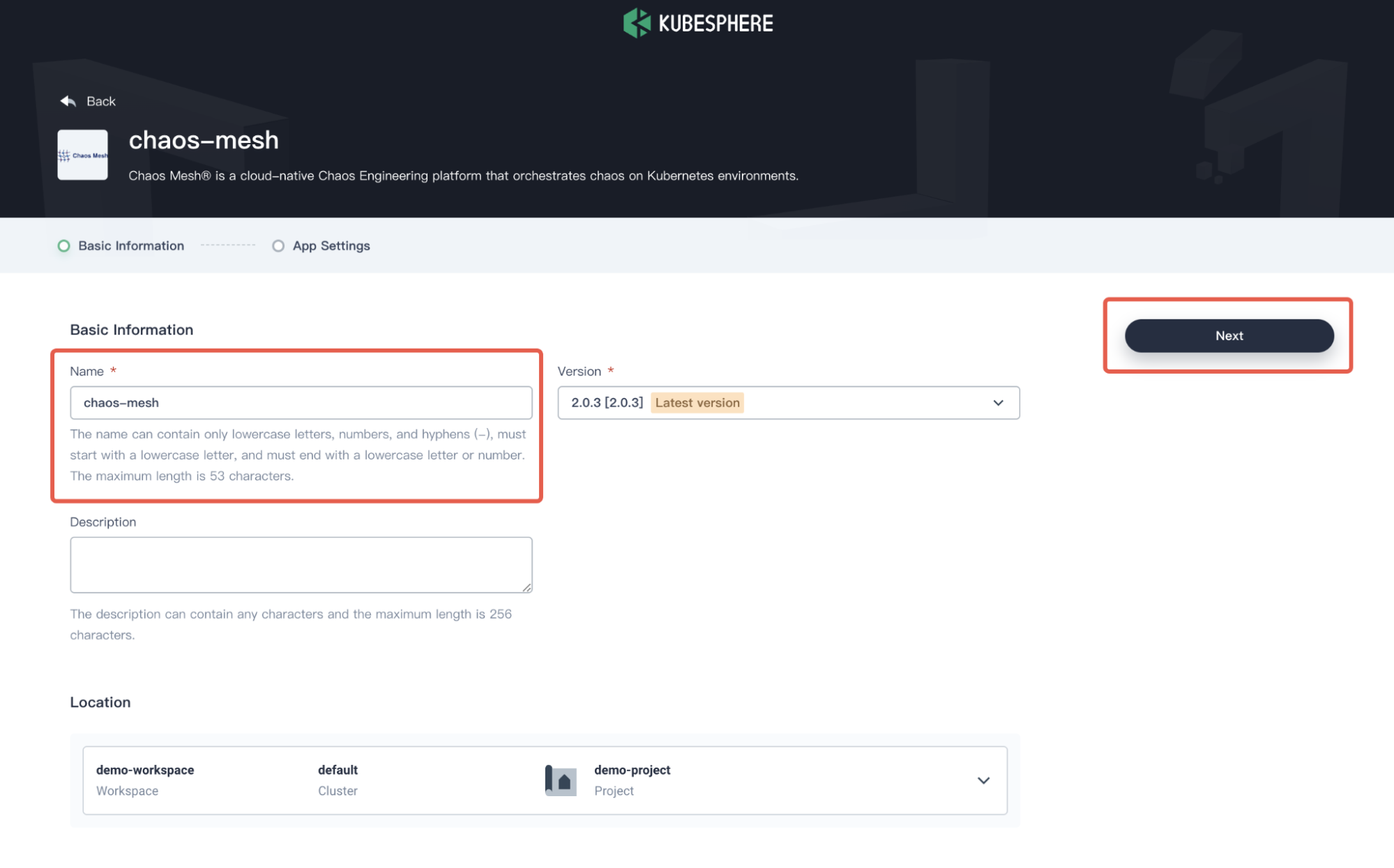
Task: Expand the Version dropdown chevron
Action: click(998, 403)
